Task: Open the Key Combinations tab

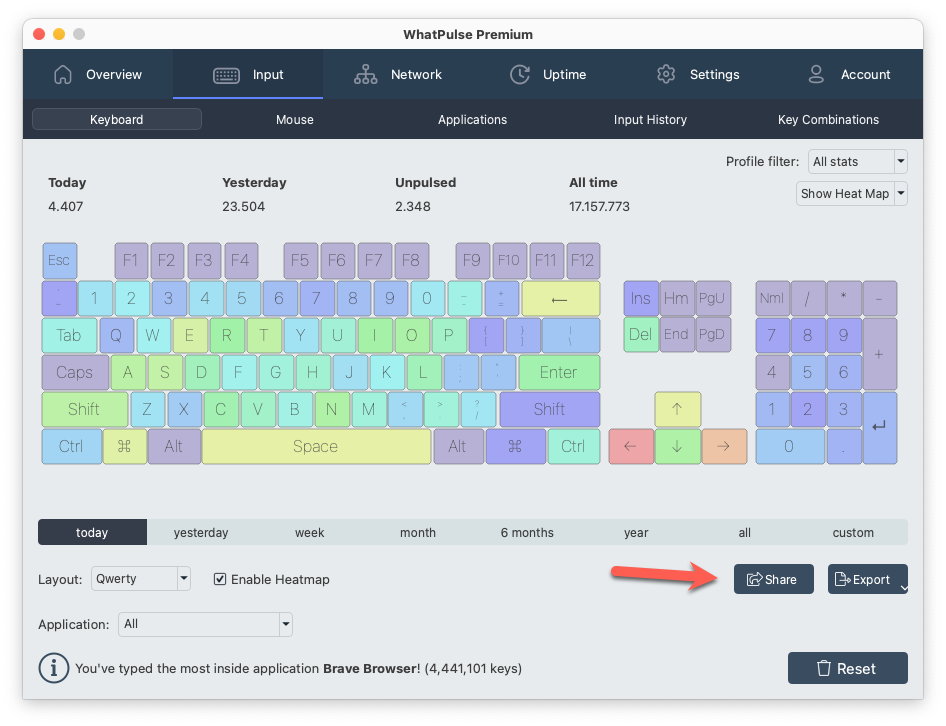Action: click(x=828, y=119)
